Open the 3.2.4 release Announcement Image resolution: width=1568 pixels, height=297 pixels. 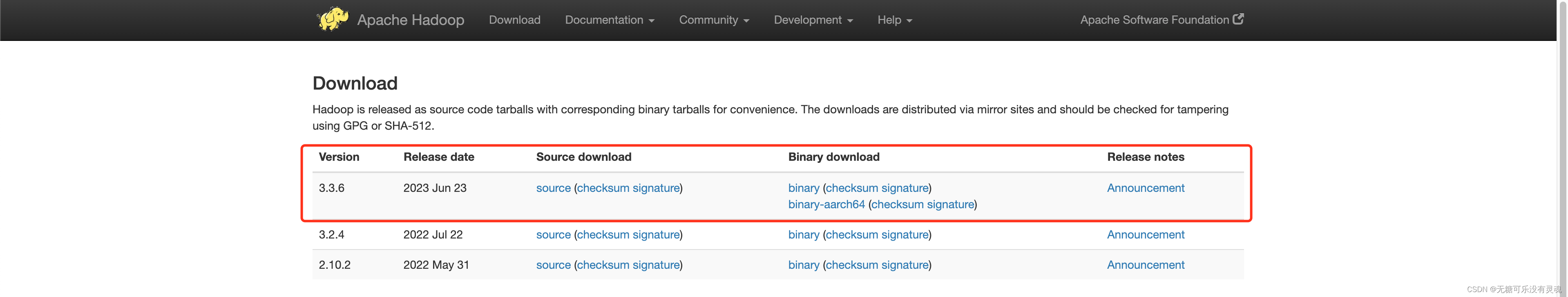pyautogui.click(x=1145, y=235)
